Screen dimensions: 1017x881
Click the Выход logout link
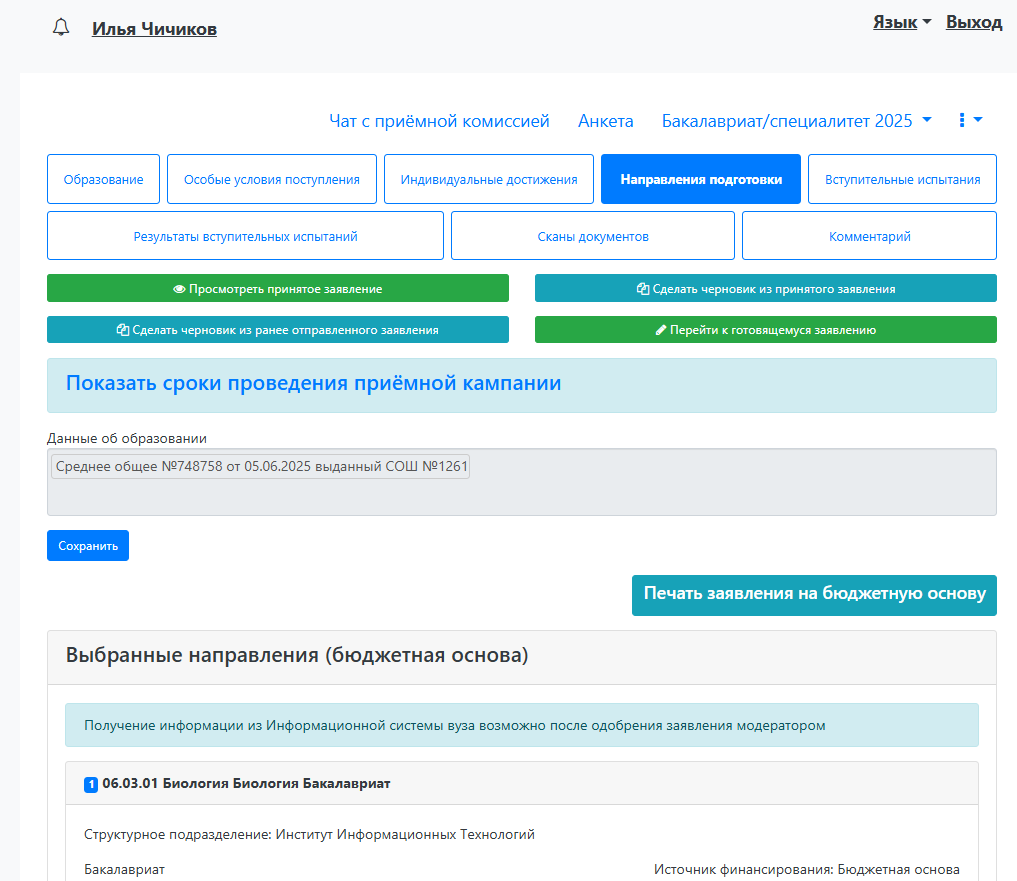coord(973,22)
